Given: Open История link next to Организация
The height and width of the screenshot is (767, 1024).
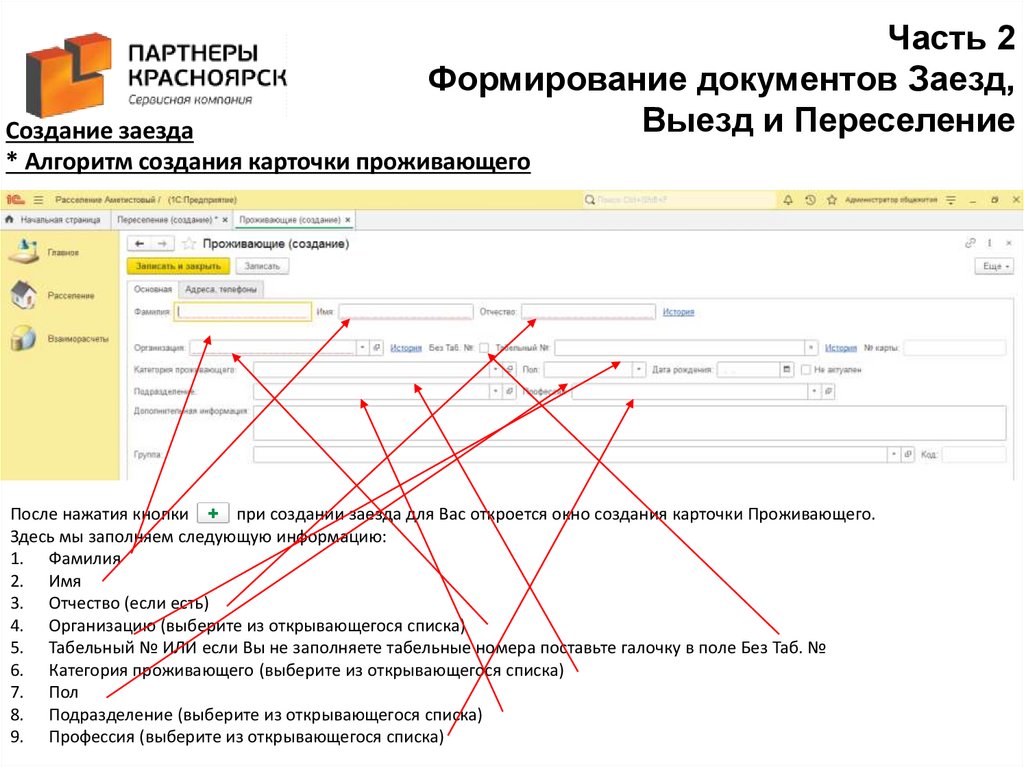Looking at the screenshot, I should [406, 348].
